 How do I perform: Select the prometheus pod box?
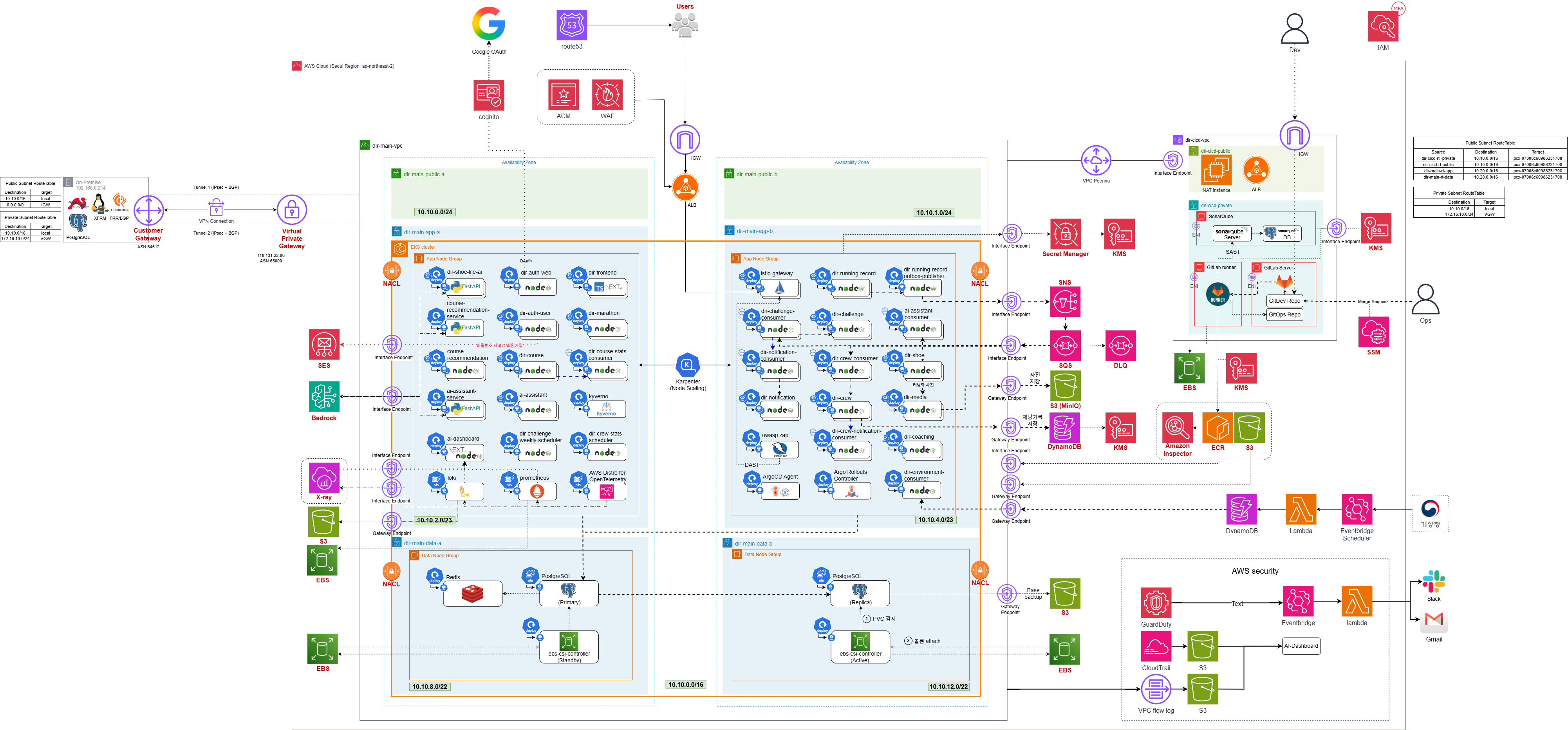point(537,491)
